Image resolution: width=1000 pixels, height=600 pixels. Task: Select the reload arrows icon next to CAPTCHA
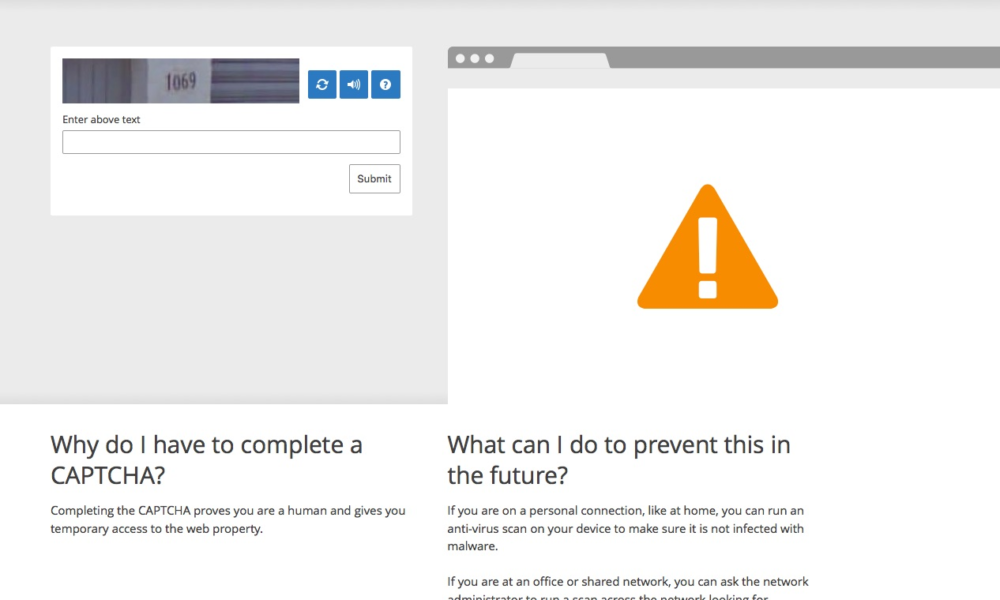[x=321, y=84]
